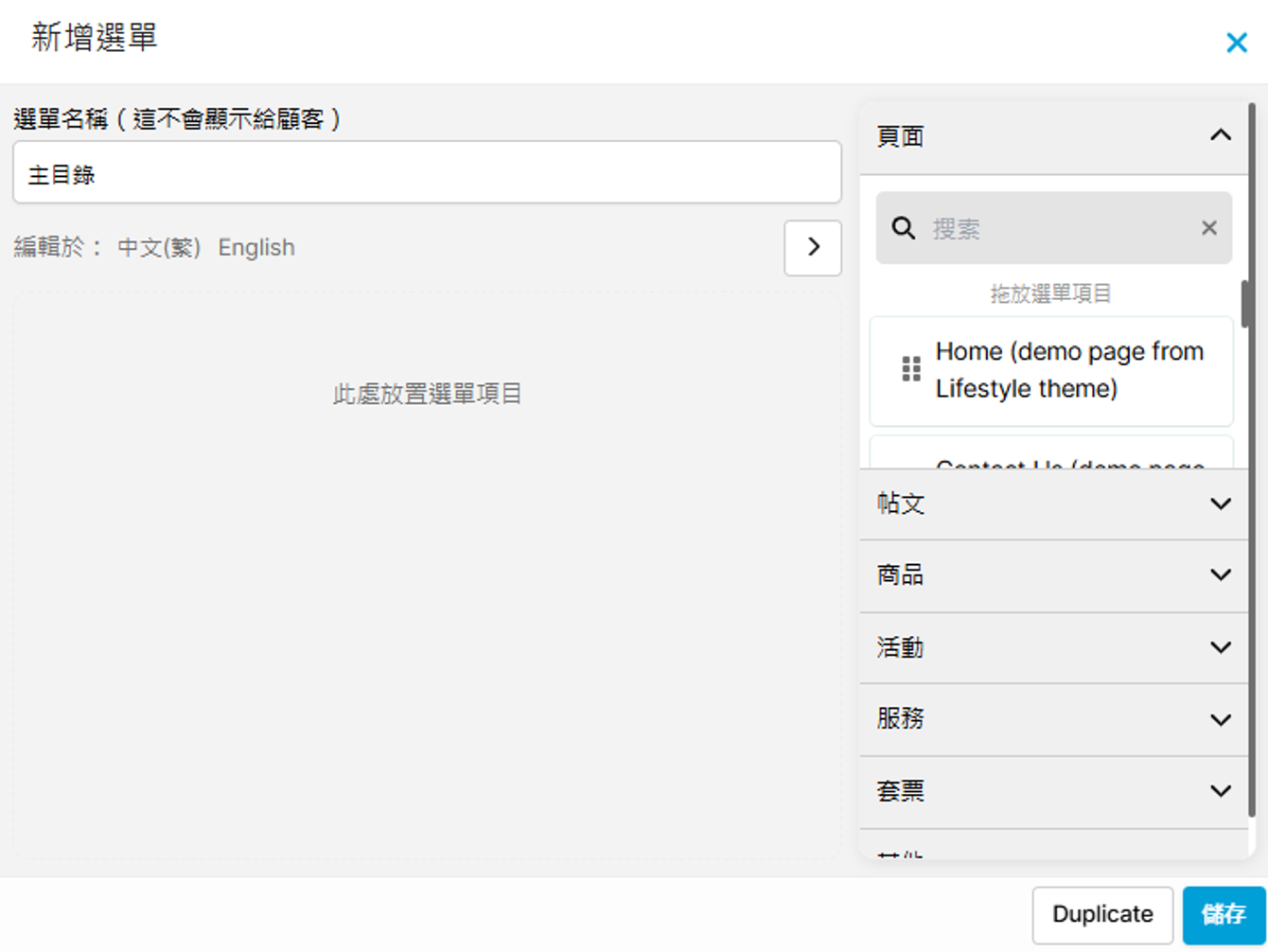Click the magnifier search icon
1268x952 pixels.
click(x=904, y=228)
